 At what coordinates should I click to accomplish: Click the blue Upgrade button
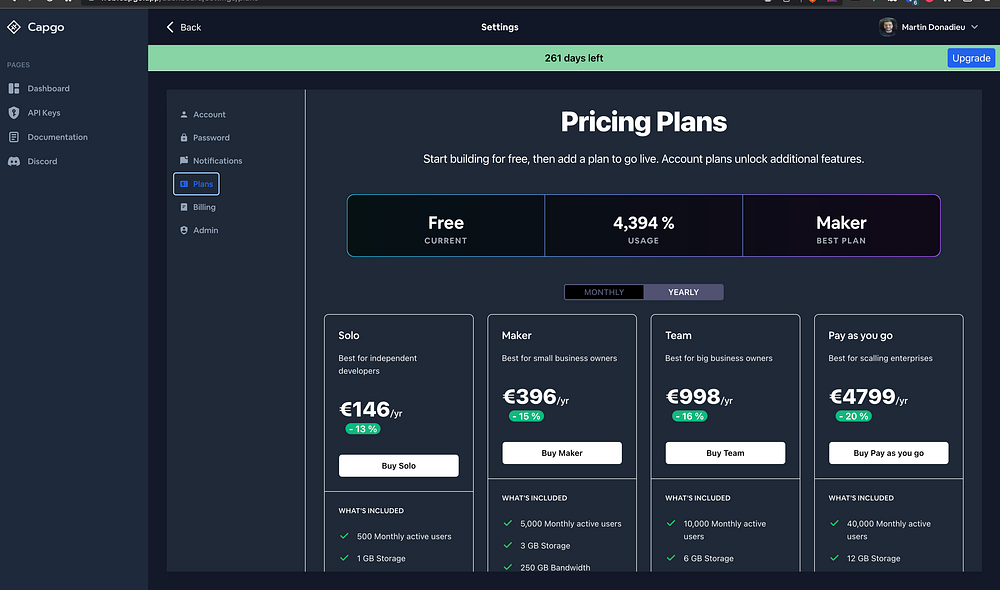pos(970,58)
